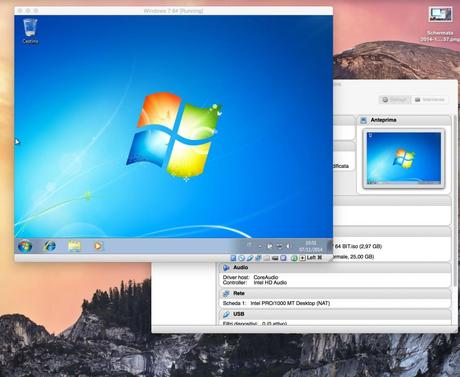Image resolution: width=460 pixels, height=377 pixels.
Task: Open the Rete network settings heading
Action: click(x=239, y=293)
